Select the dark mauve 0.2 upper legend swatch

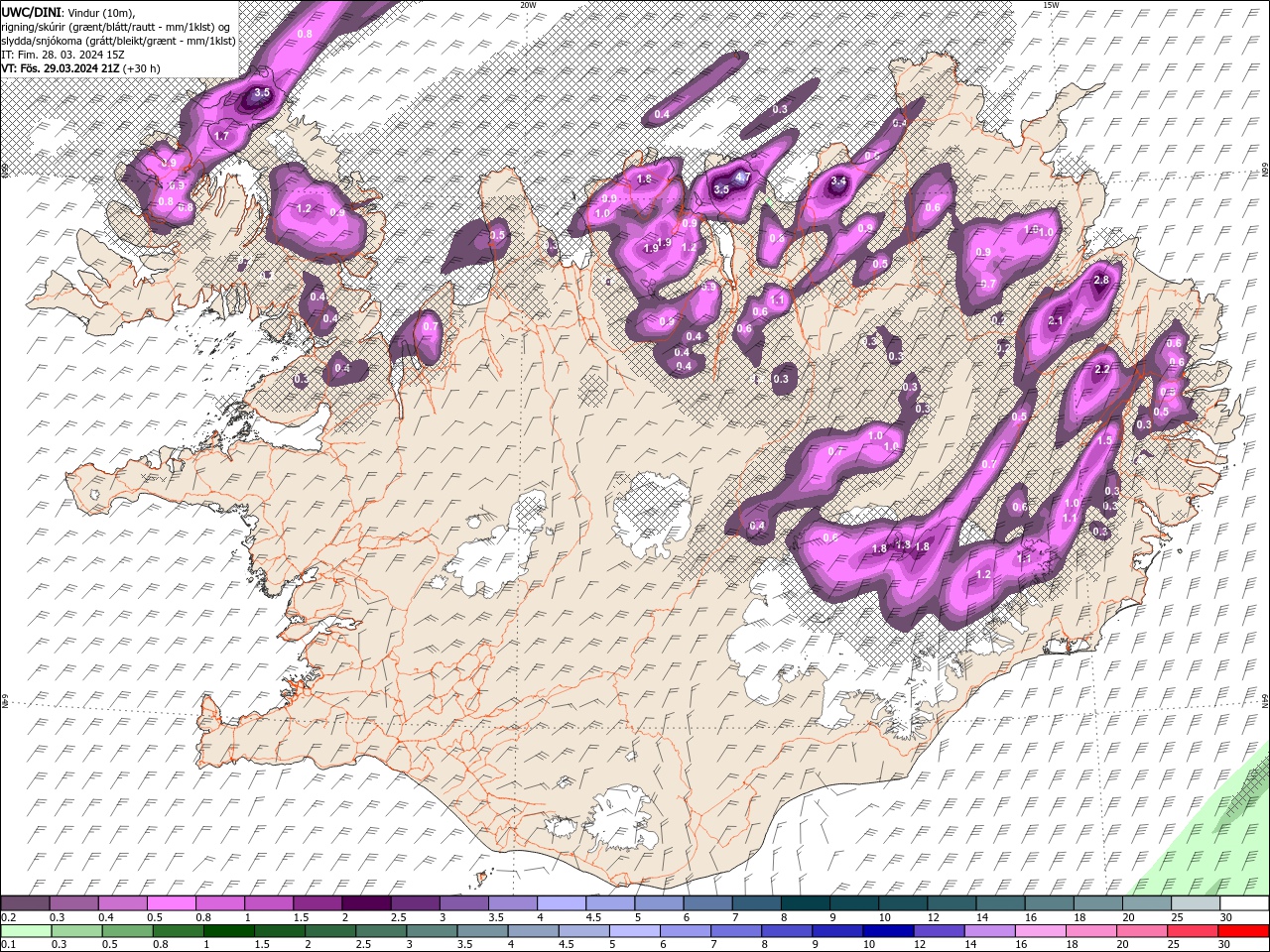pyautogui.click(x=25, y=903)
